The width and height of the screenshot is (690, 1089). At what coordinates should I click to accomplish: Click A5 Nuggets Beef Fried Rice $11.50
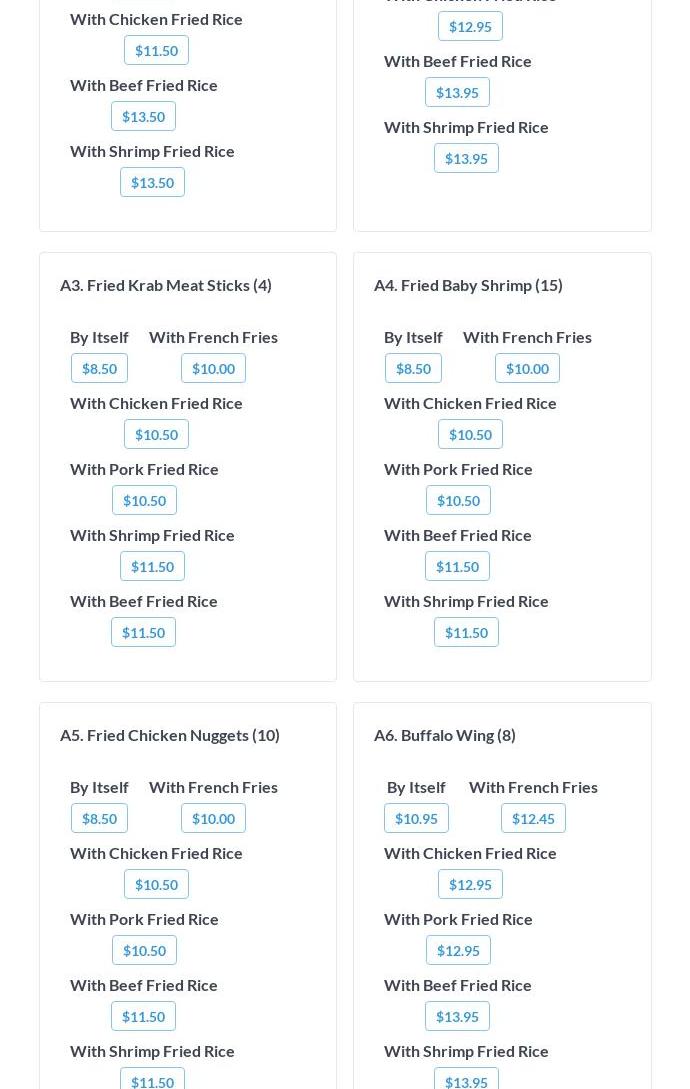(x=143, y=1016)
